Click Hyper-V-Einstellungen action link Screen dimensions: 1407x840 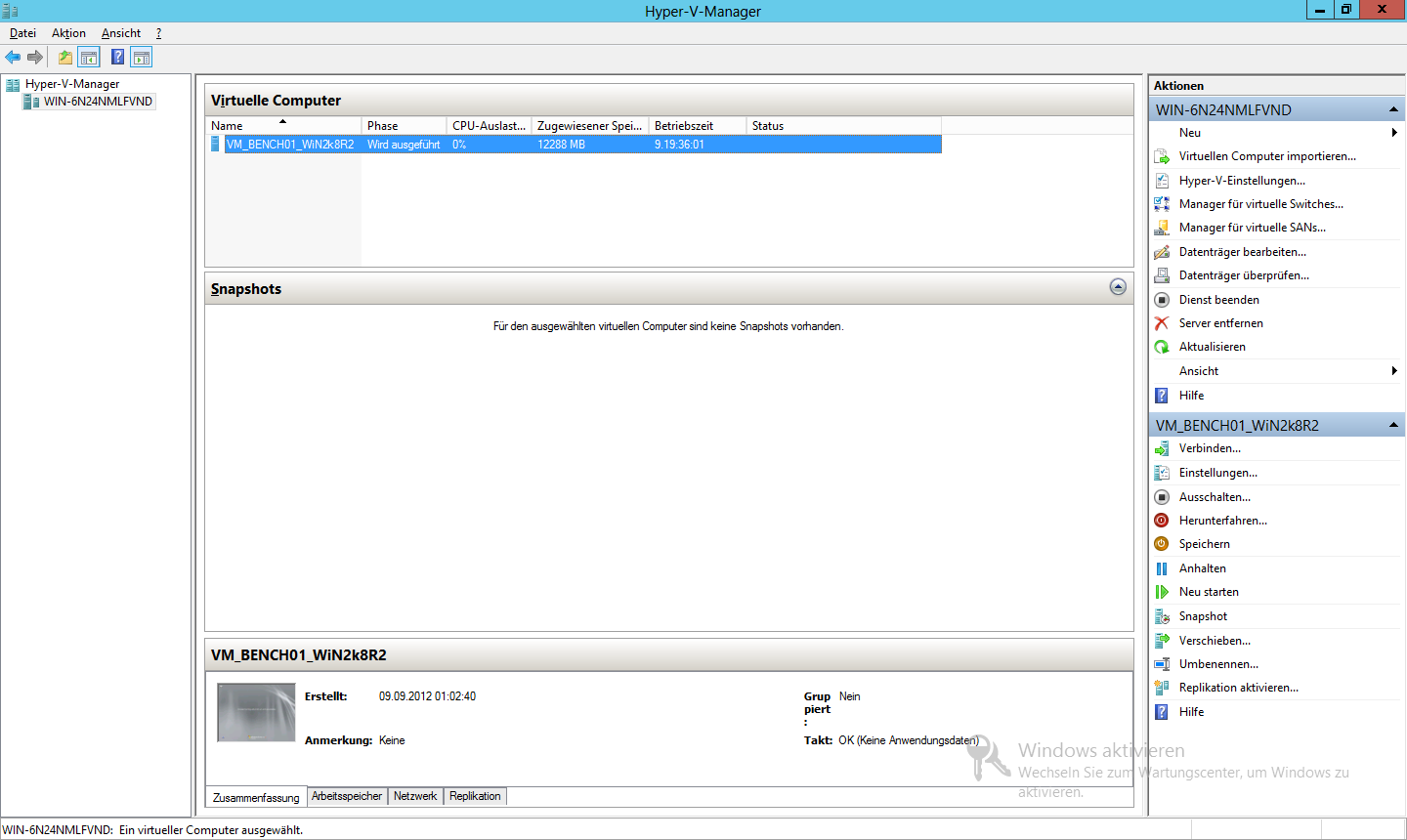[1242, 181]
